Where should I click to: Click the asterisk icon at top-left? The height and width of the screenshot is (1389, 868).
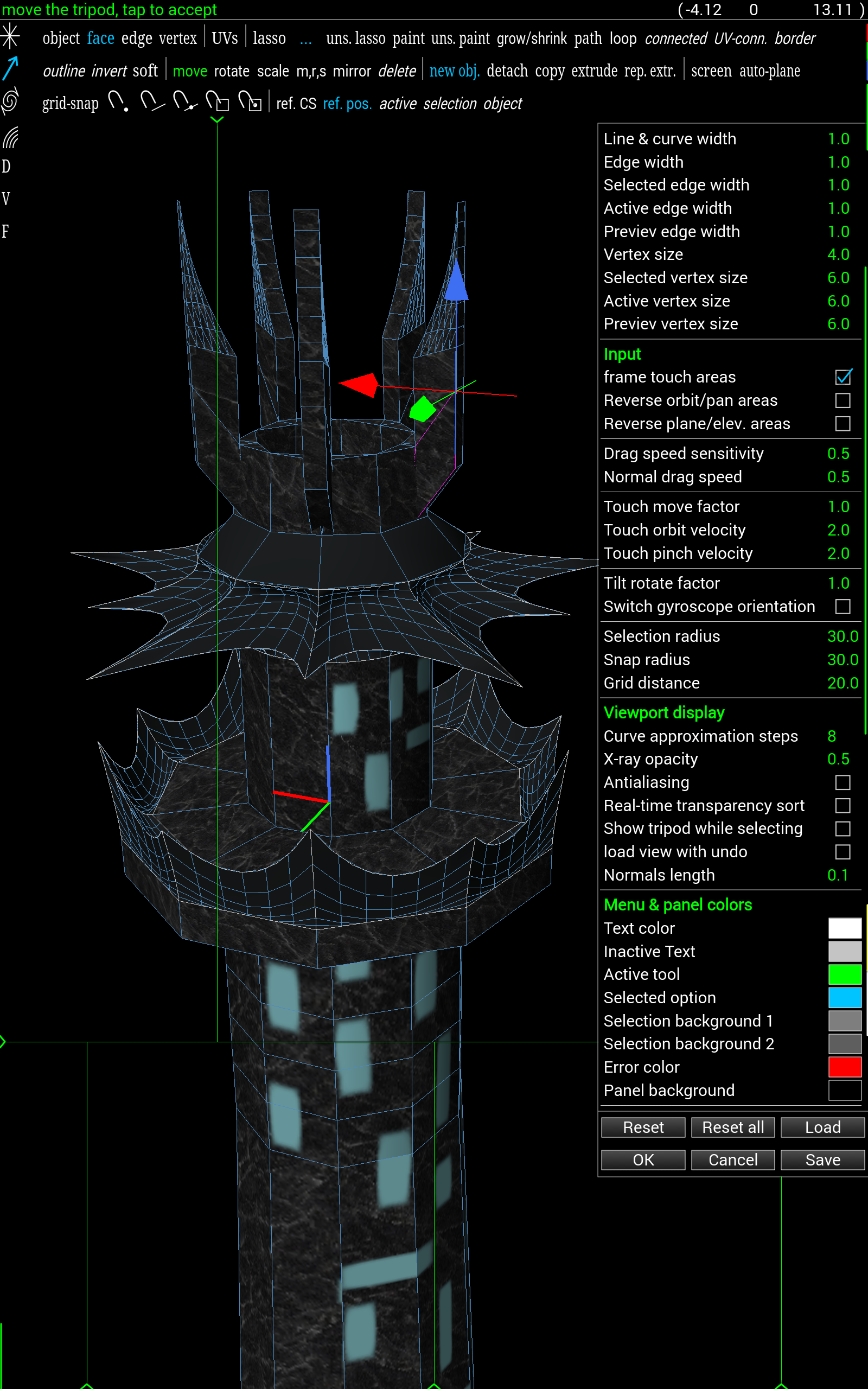tap(10, 37)
